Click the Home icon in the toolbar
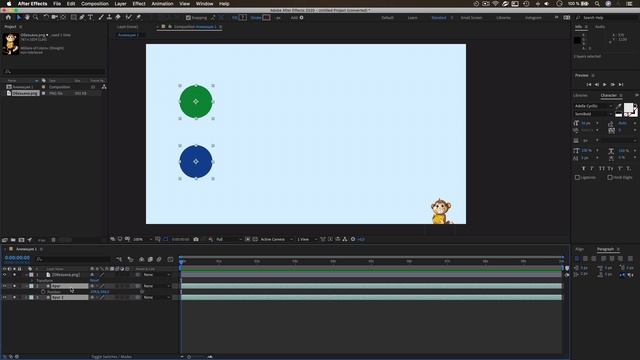Viewport: 640px width, 360px height. tap(8, 18)
